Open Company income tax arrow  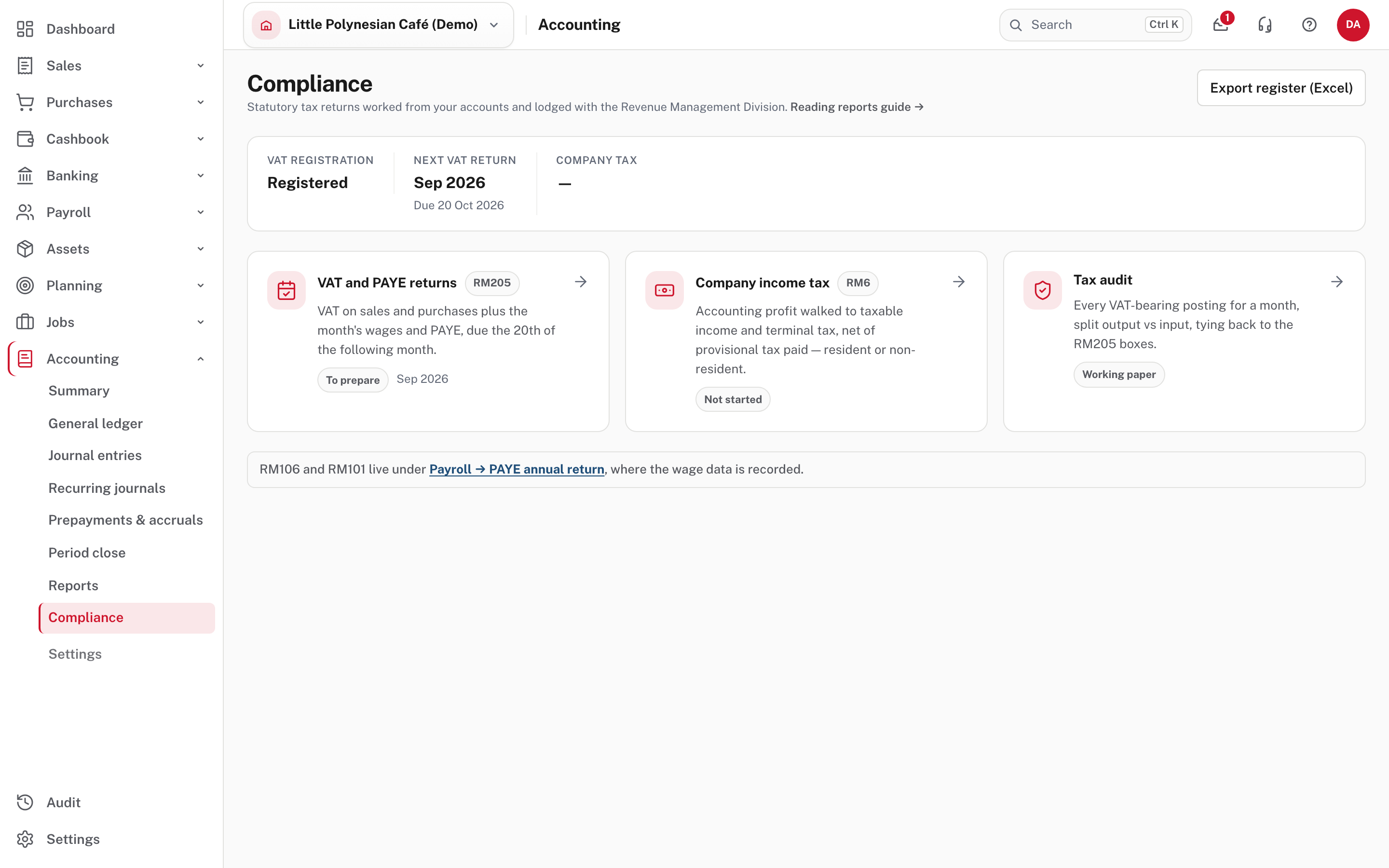click(958, 282)
